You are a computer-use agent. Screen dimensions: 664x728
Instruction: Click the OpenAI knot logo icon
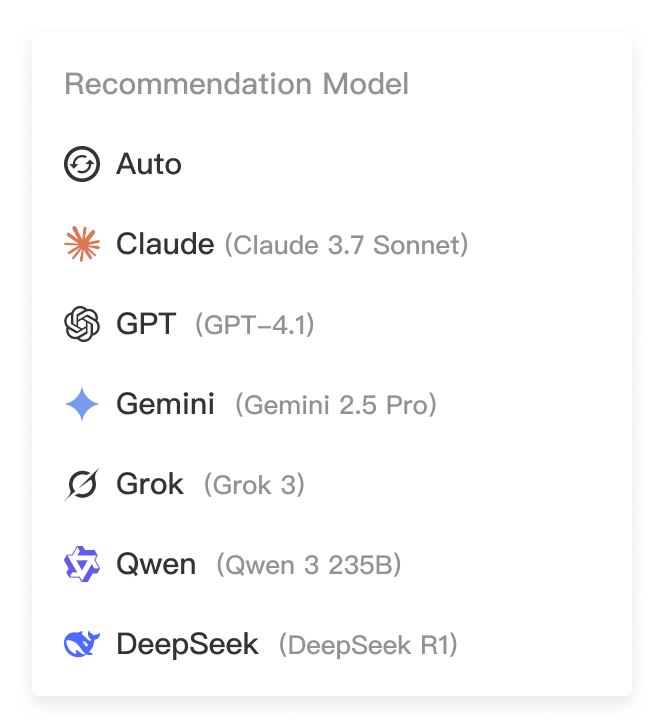[82, 324]
